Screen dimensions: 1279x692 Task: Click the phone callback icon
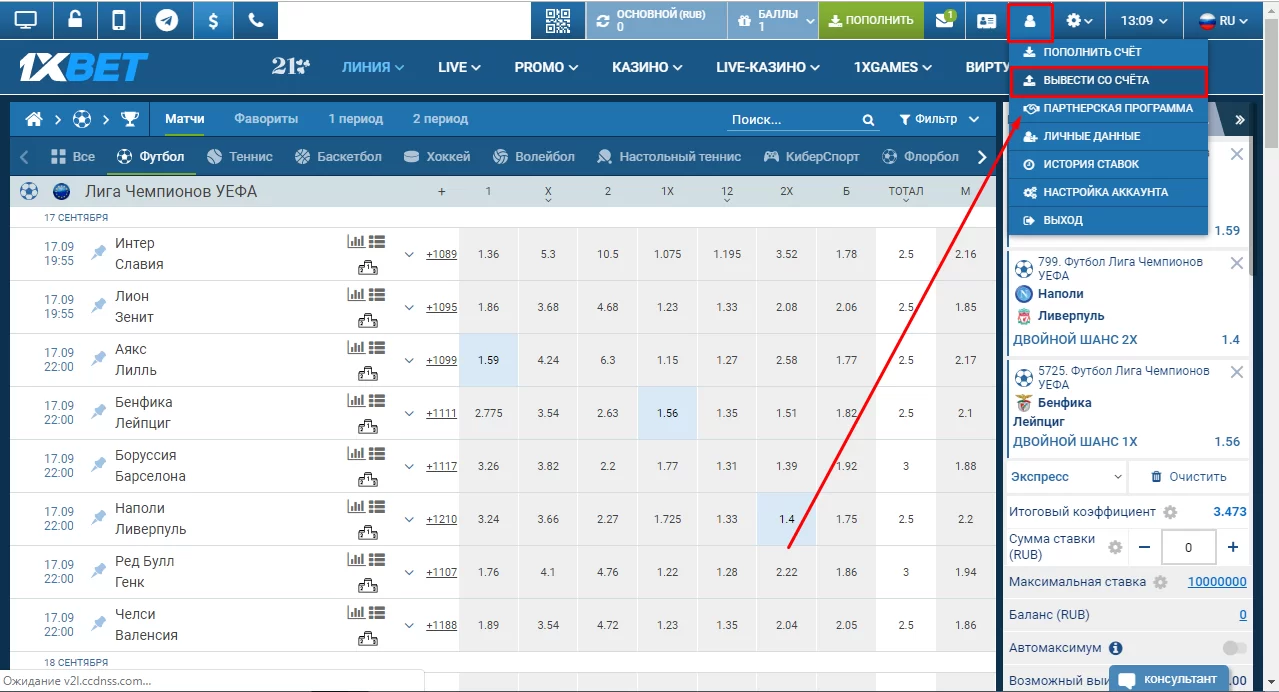(x=256, y=20)
